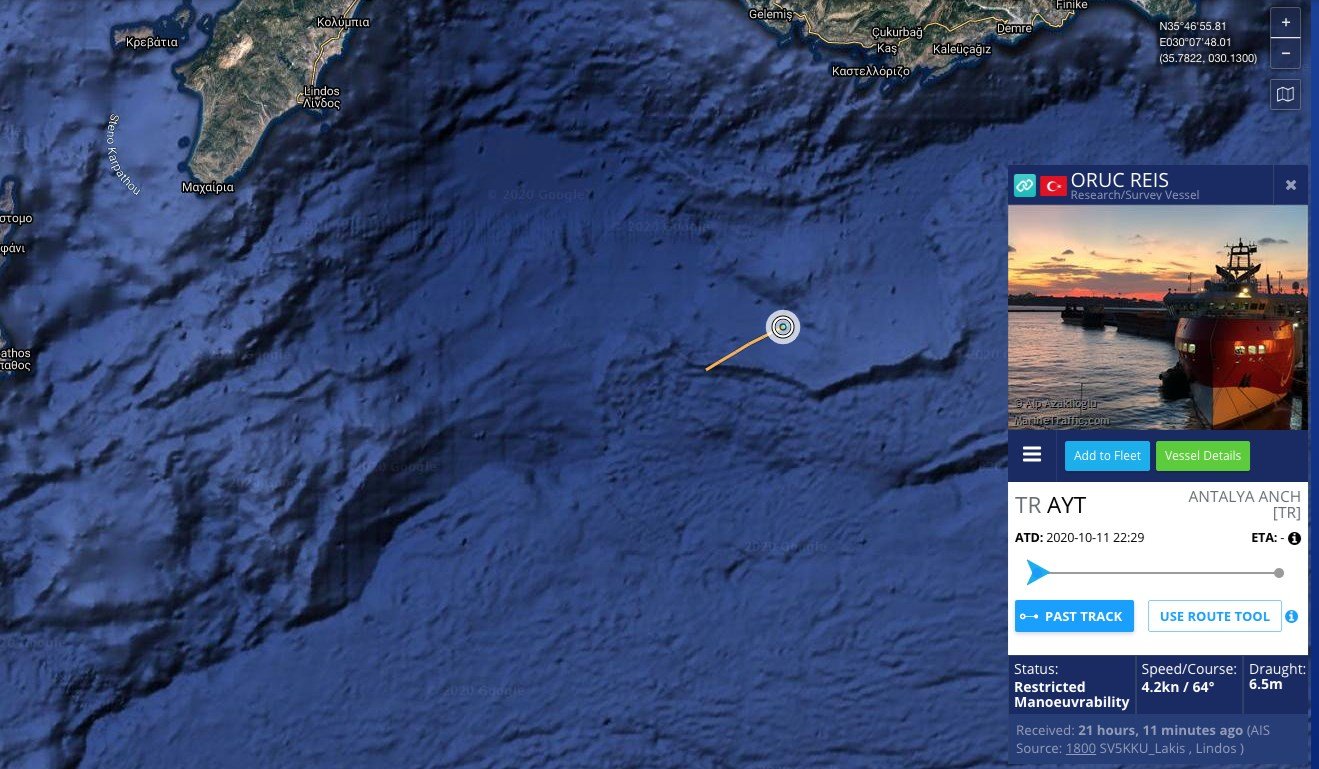Click info icon next to Use Route Tool

tap(1291, 616)
